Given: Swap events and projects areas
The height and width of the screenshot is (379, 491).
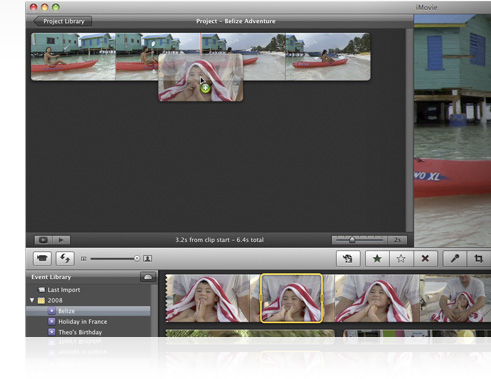Looking at the screenshot, I should pyautogui.click(x=65, y=258).
